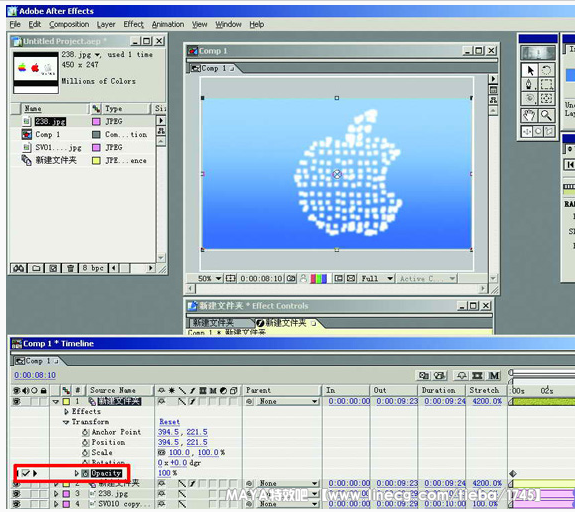
Task: Hide layer 3 238.jpg eye icon
Action: point(17,494)
